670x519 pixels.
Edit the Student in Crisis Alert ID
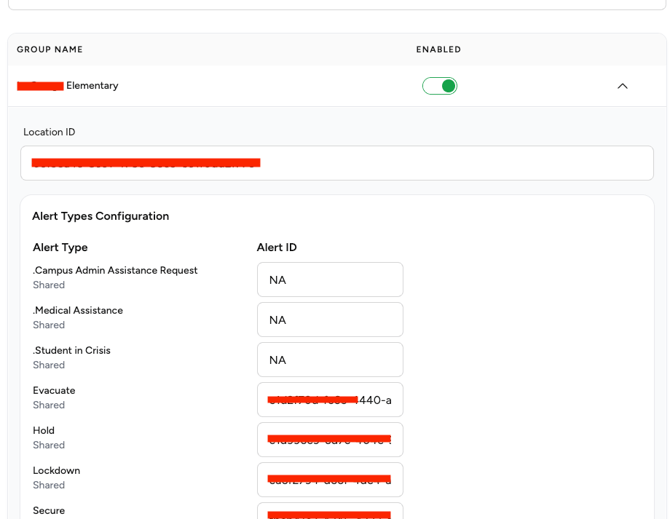330,360
